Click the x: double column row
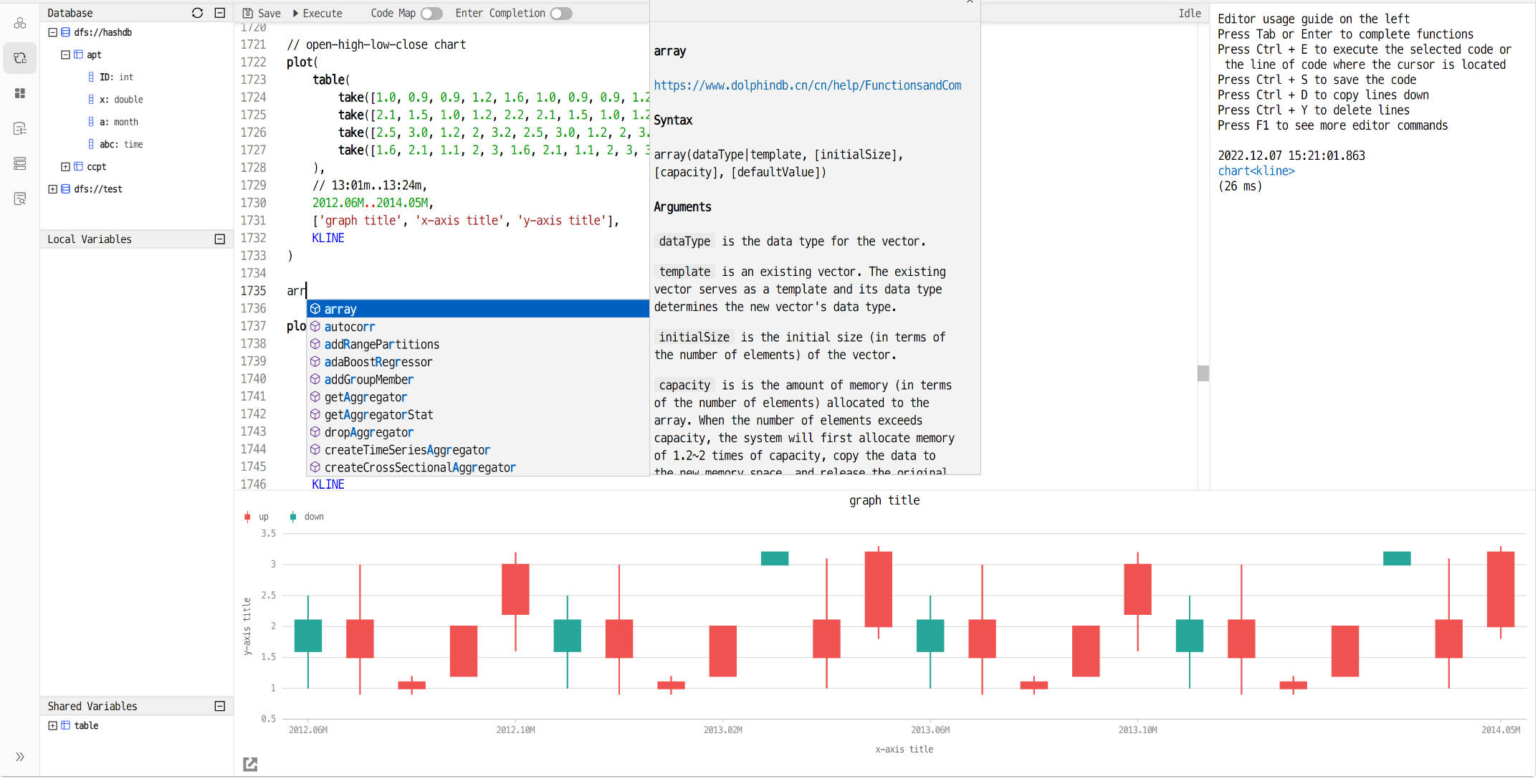 pyautogui.click(x=121, y=100)
